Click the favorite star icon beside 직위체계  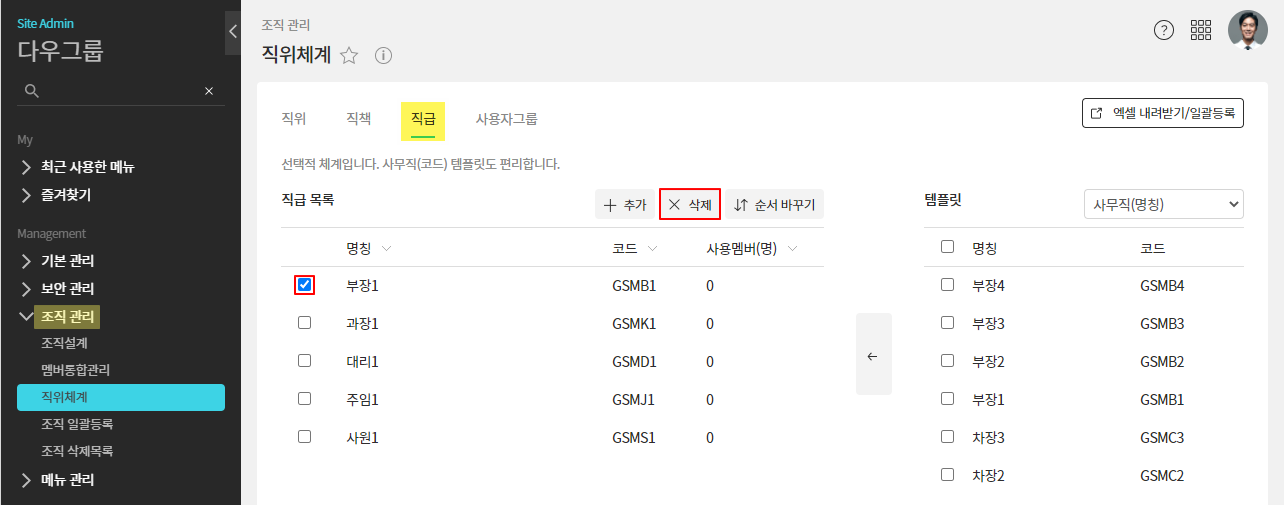(349, 56)
